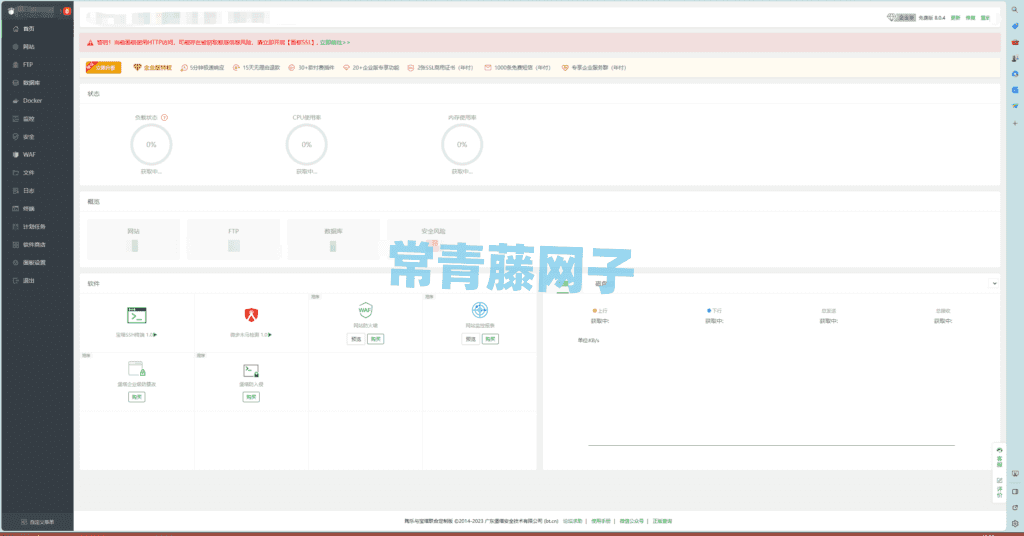This screenshot has width=1024, height=536.
Task: Click the 更新 update link at top right
Action: (x=955, y=18)
